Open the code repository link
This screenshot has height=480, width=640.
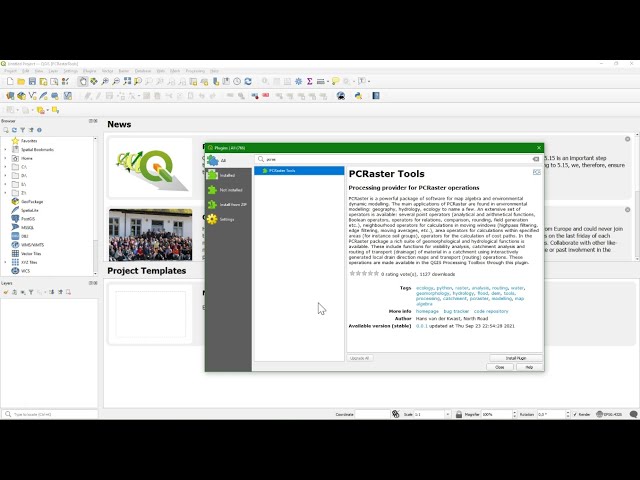(491, 311)
